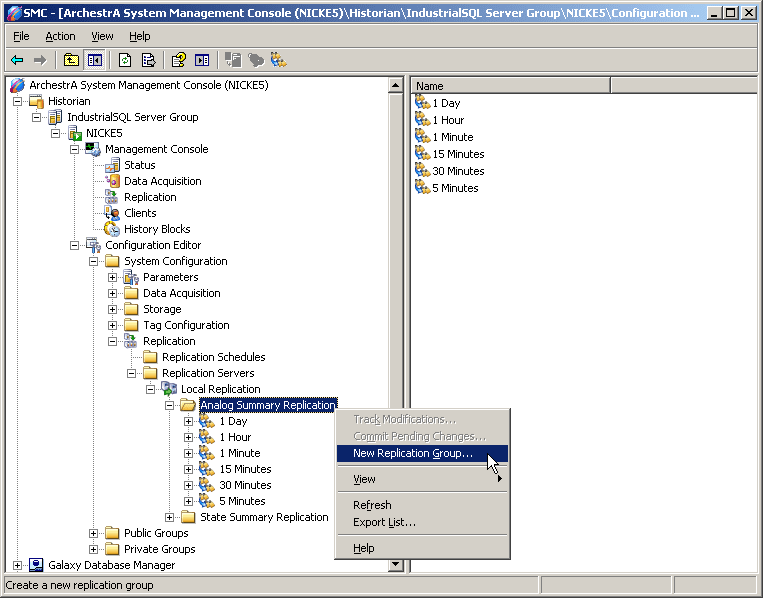Select the Status node icon in the tree
Screen dimensions: 763x598
pyautogui.click(x=112, y=165)
